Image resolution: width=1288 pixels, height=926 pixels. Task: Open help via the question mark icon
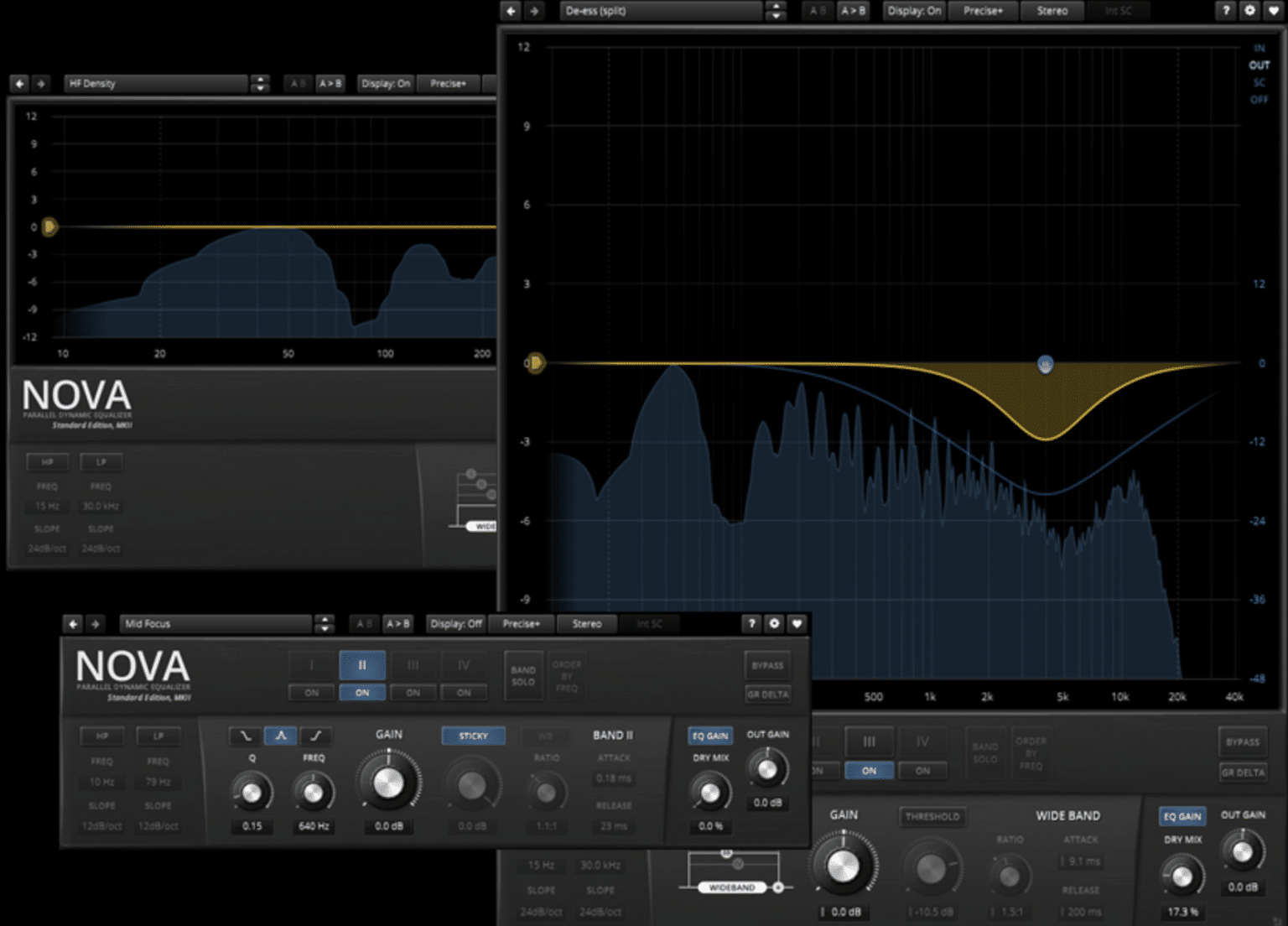point(1226,11)
